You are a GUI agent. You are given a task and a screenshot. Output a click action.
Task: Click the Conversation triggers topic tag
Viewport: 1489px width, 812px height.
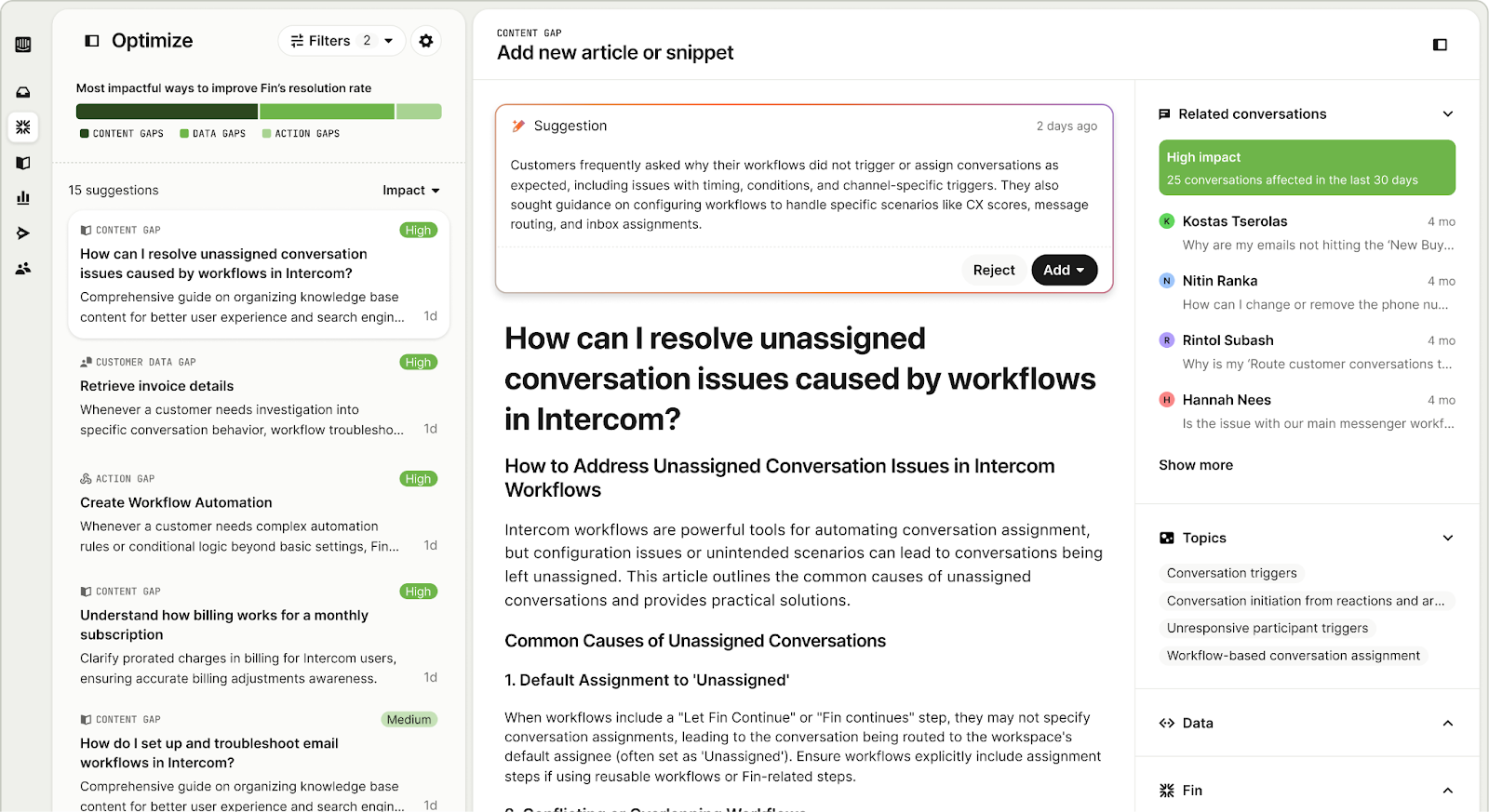pyautogui.click(x=1231, y=574)
